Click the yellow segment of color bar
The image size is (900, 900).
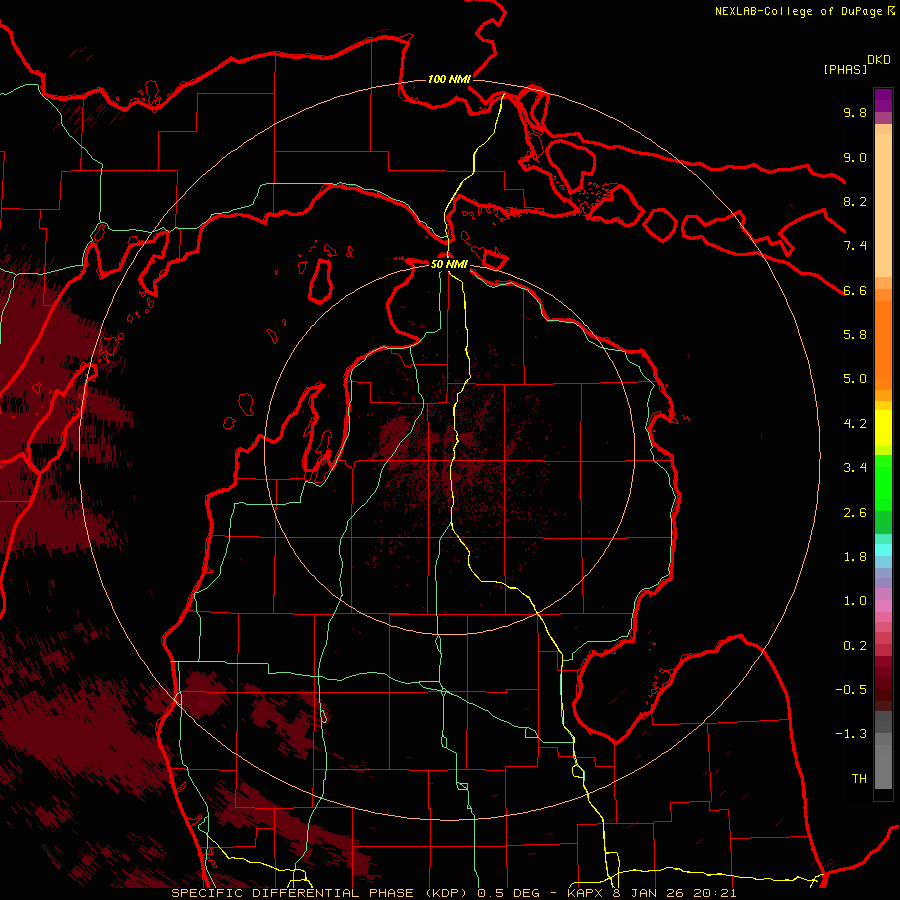point(883,428)
